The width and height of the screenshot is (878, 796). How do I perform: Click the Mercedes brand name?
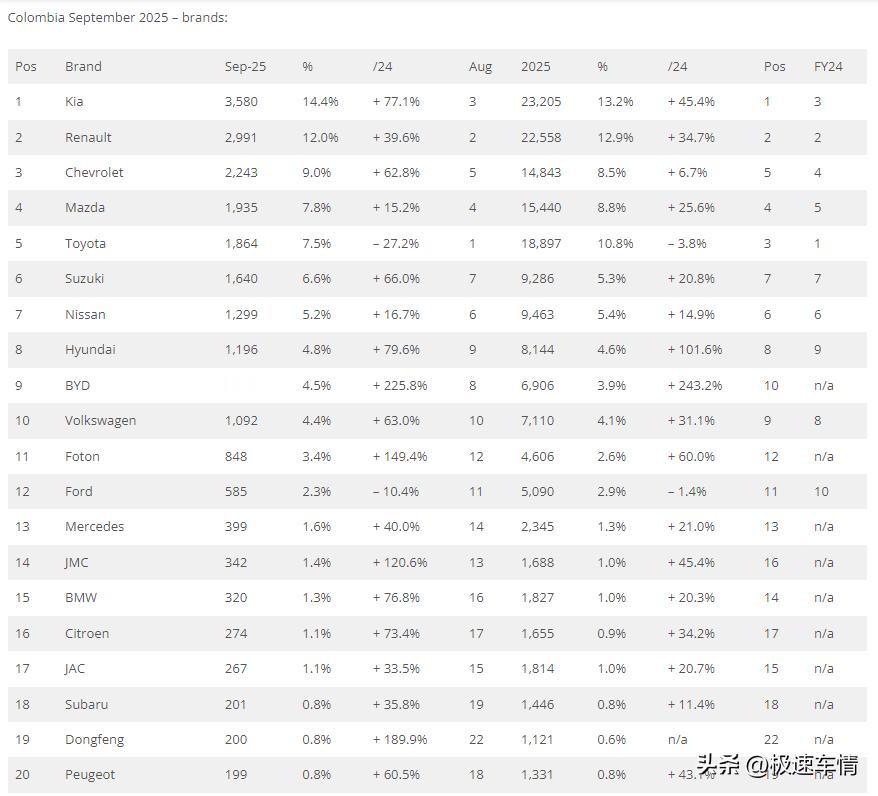coord(94,527)
